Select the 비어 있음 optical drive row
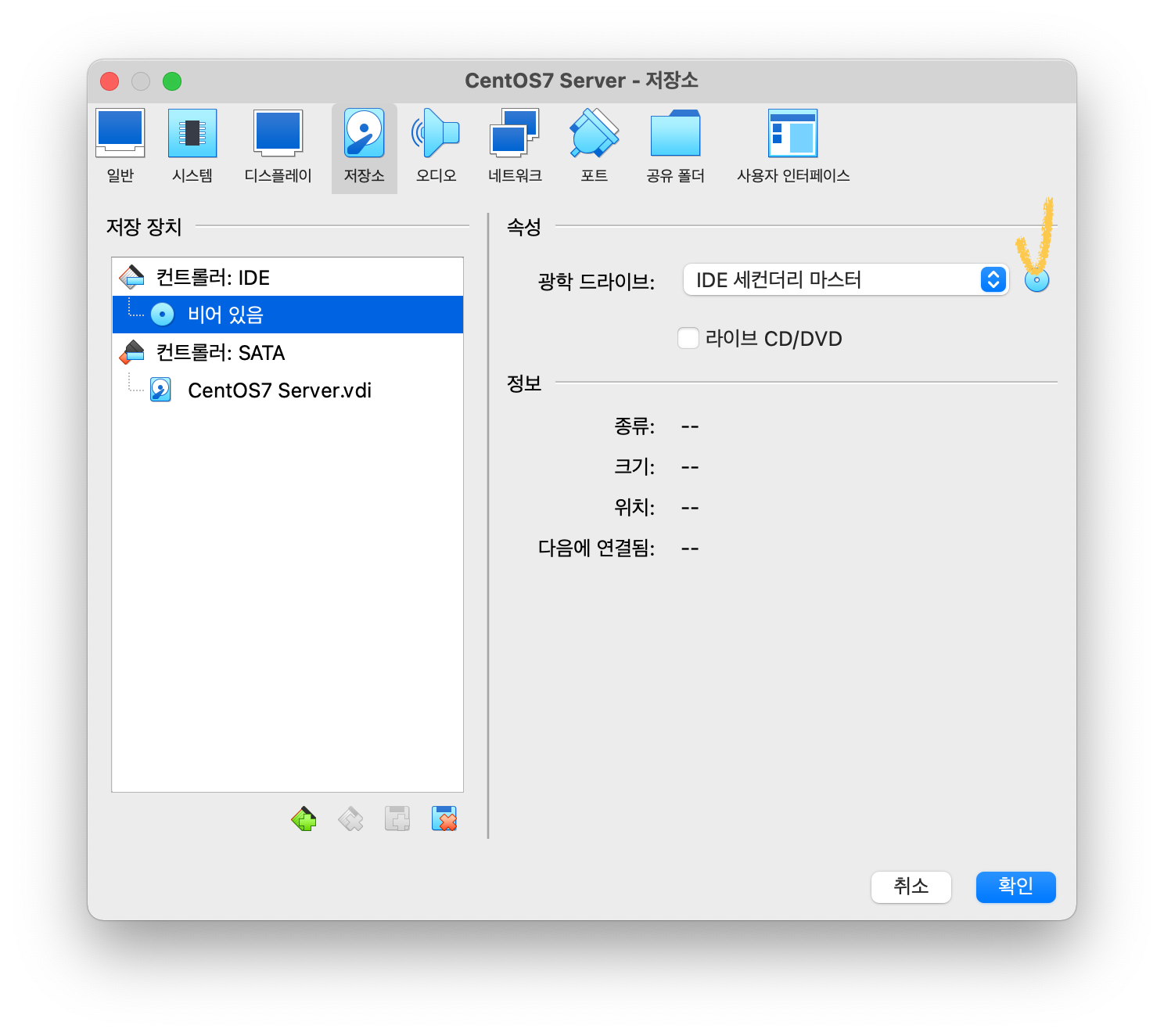This screenshot has width=1164, height=1036. [288, 315]
